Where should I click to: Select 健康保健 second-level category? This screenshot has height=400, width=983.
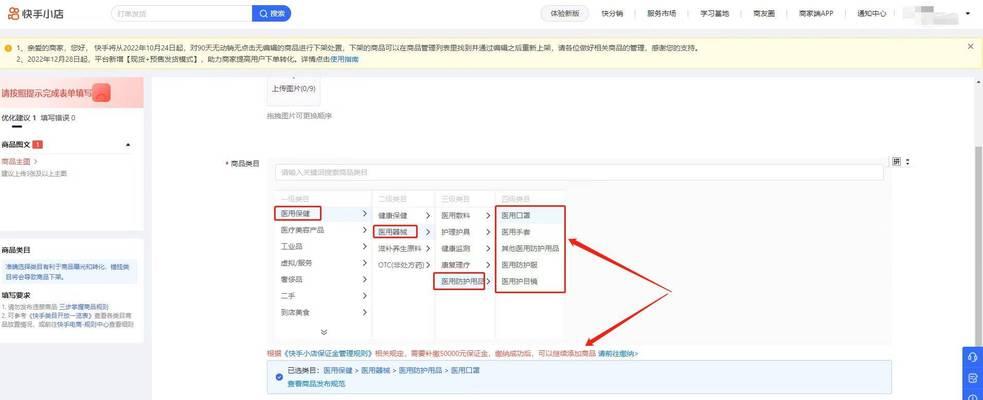(x=392, y=216)
